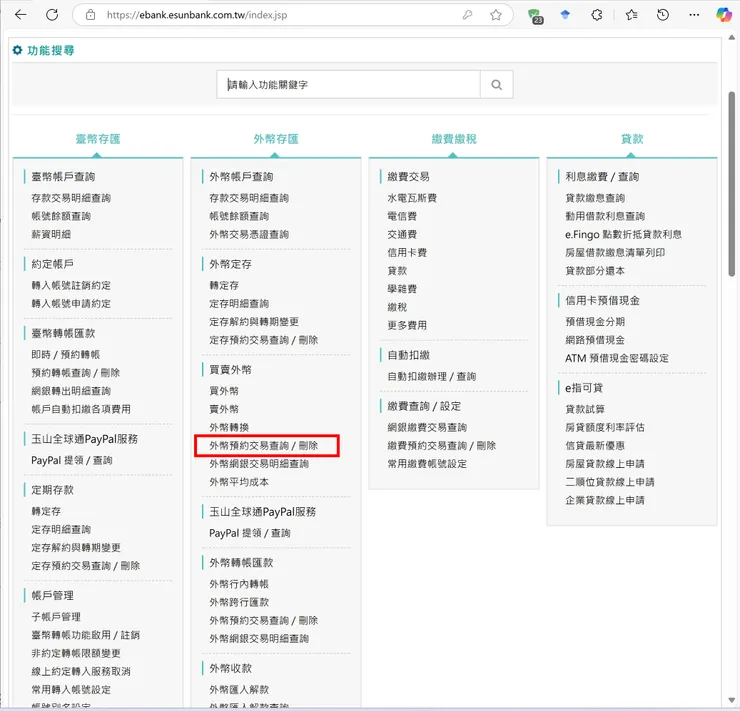Select the 外幣存匯 column tab
This screenshot has height=711, width=740.
pos(276,139)
